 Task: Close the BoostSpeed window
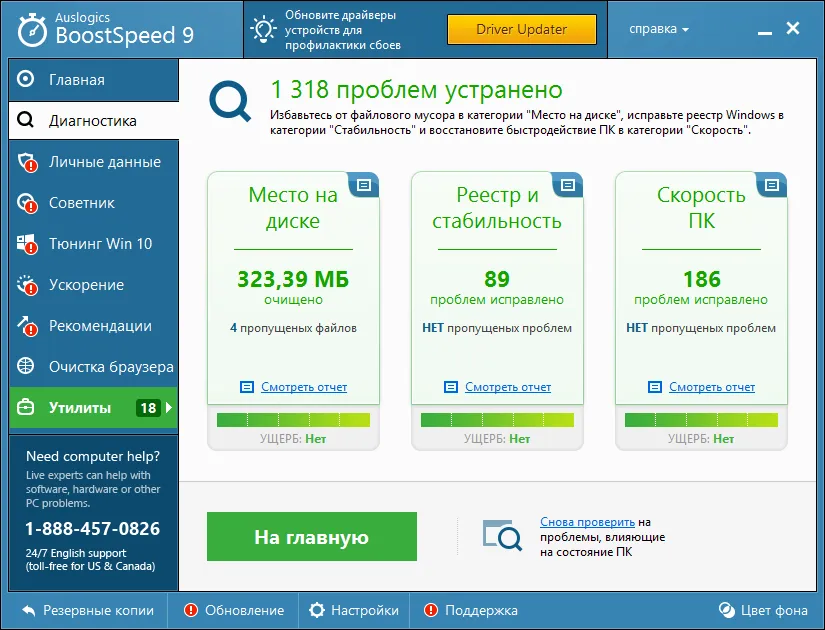(793, 28)
